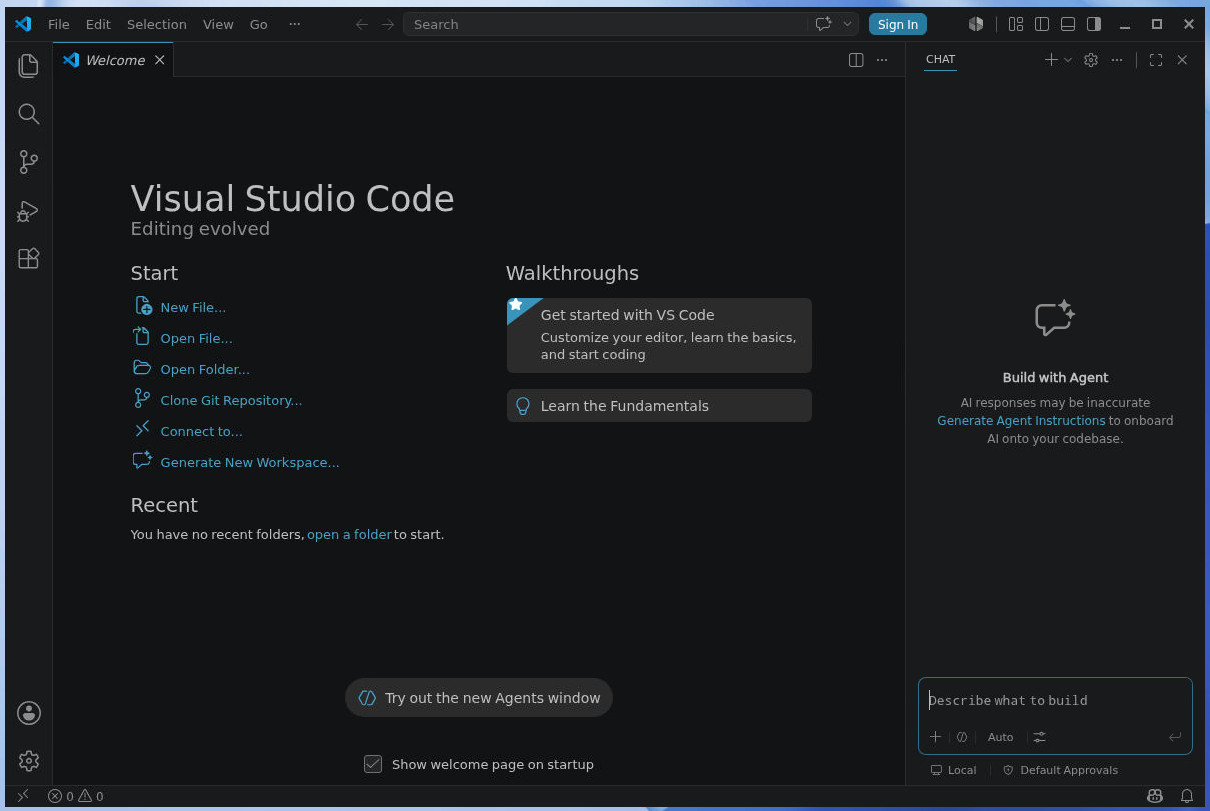The height and width of the screenshot is (811, 1210).
Task: Open the Extensions view
Action: (29, 258)
